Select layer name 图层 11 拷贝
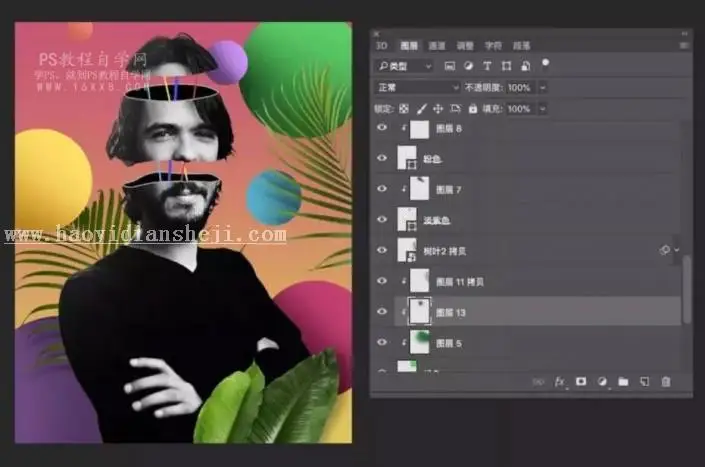This screenshot has width=705, height=467. [460, 282]
